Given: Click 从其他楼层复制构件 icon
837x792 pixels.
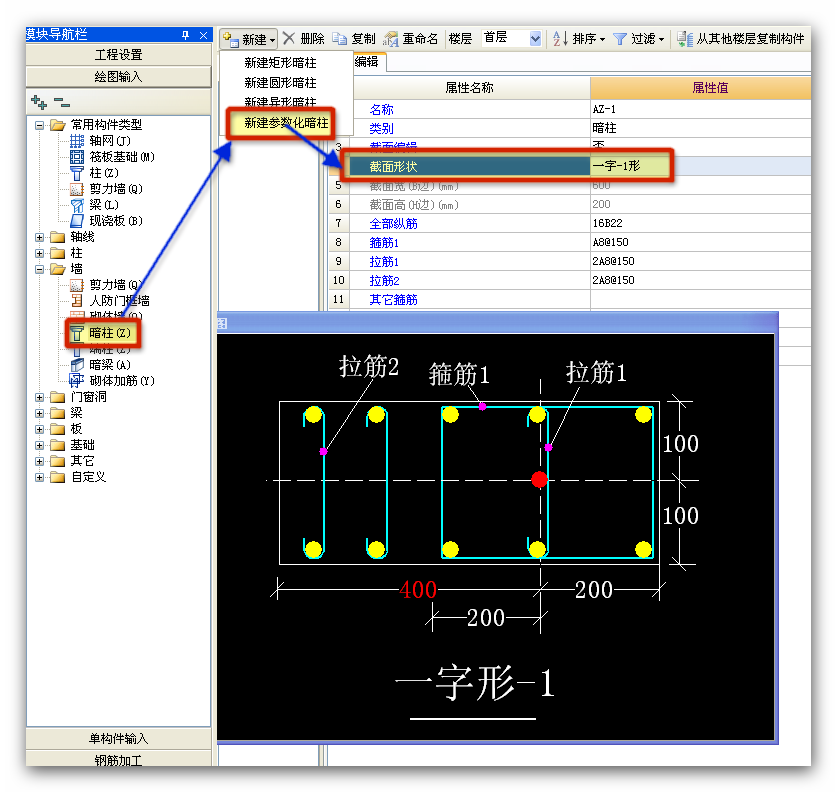Looking at the screenshot, I should point(684,39).
